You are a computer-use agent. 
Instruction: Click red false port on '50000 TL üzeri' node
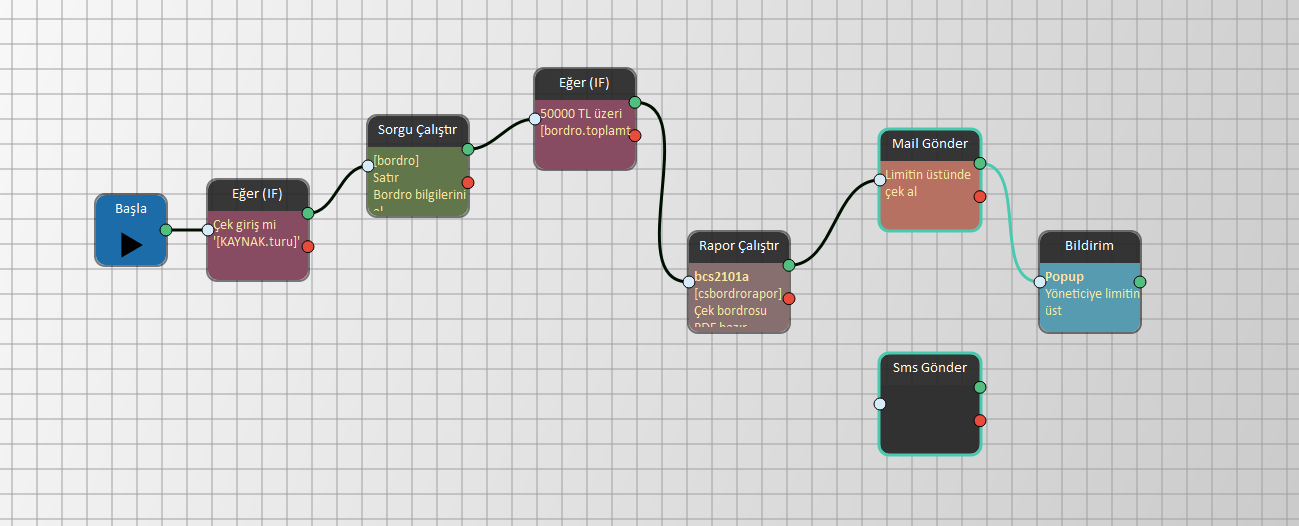click(634, 135)
